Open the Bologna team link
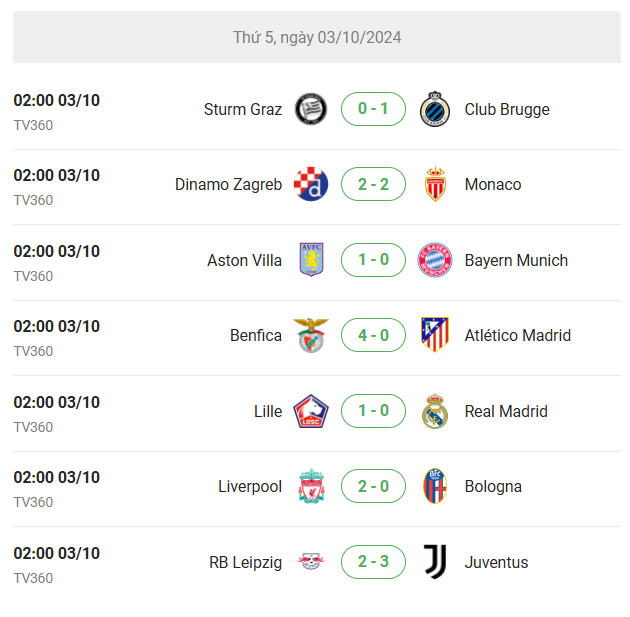Image resolution: width=630 pixels, height=617 pixels. (x=493, y=486)
